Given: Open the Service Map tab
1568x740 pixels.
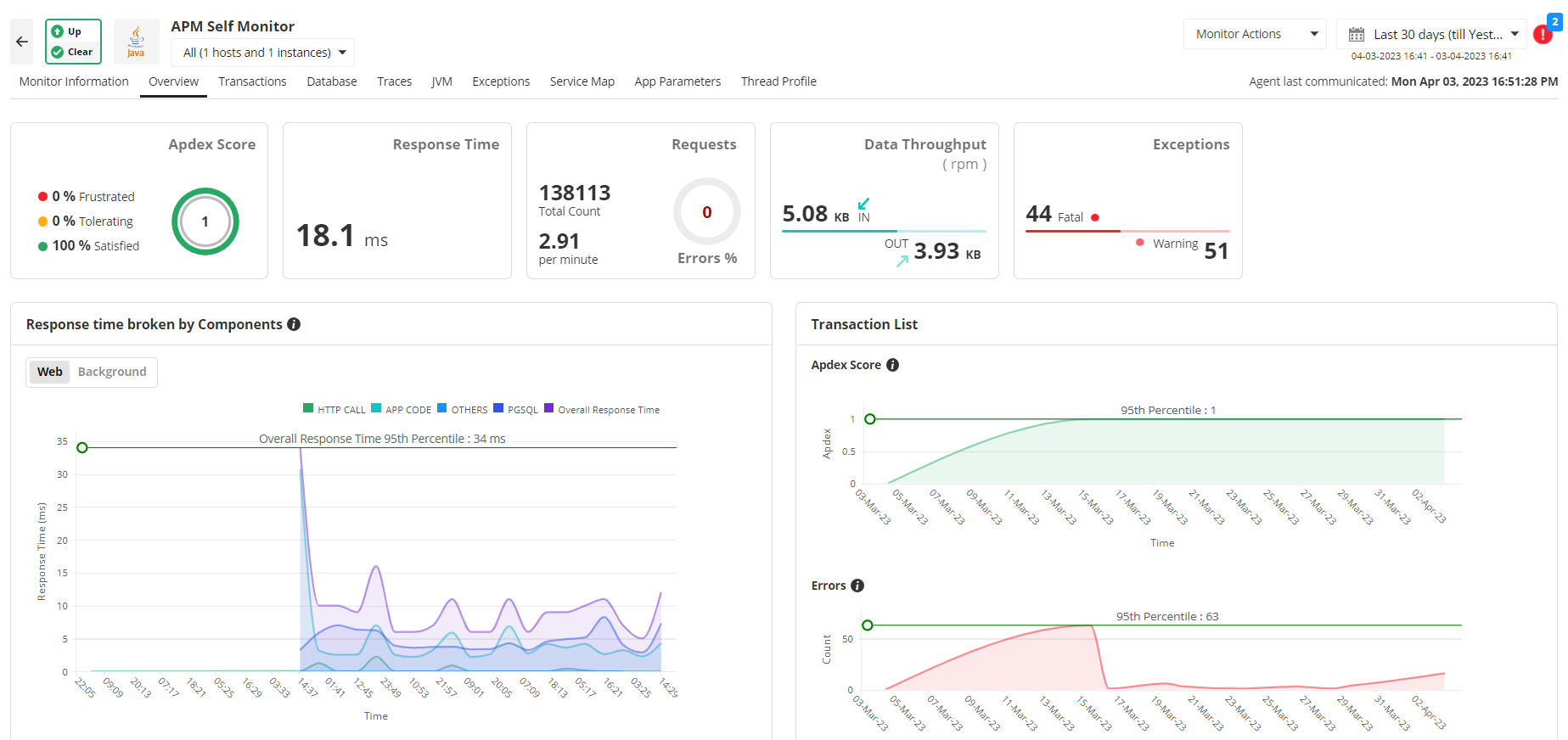Looking at the screenshot, I should 582,81.
